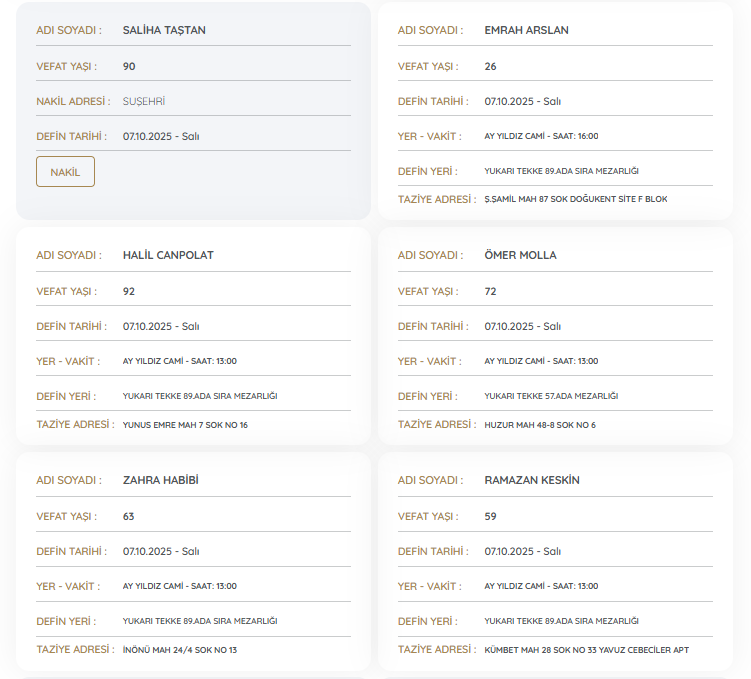This screenshot has width=751, height=679.
Task: Select Zahra Habibi's age value 63
Action: coord(129,516)
